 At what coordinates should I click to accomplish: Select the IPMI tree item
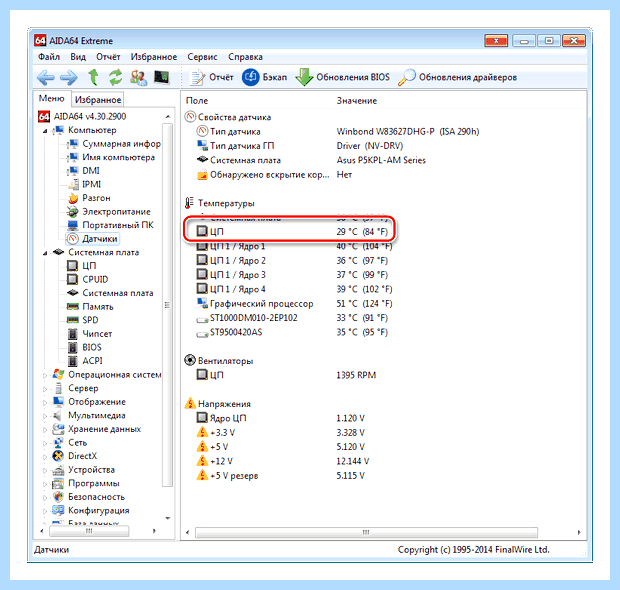pyautogui.click(x=84, y=184)
